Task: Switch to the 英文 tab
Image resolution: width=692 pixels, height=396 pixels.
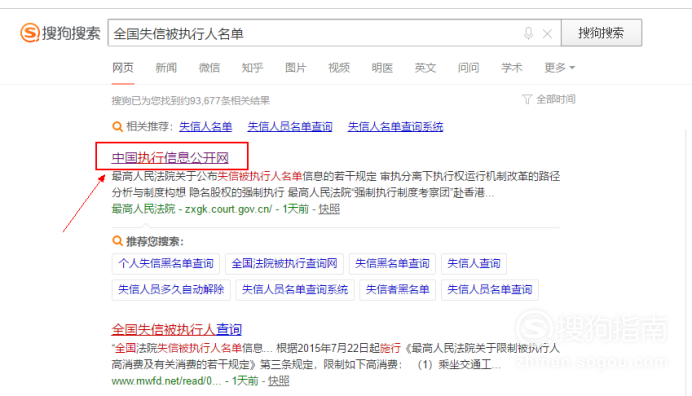Action: pos(425,68)
